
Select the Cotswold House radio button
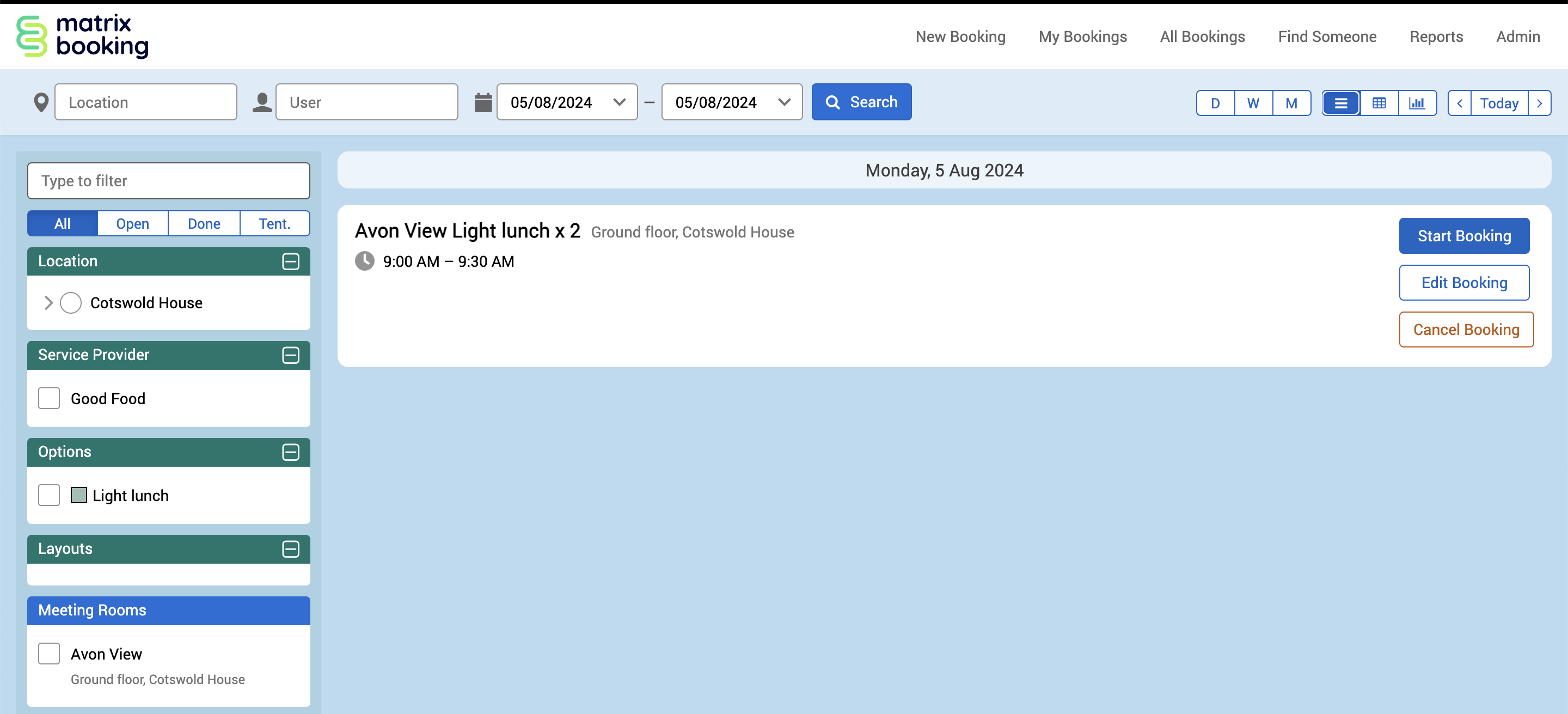coord(71,302)
